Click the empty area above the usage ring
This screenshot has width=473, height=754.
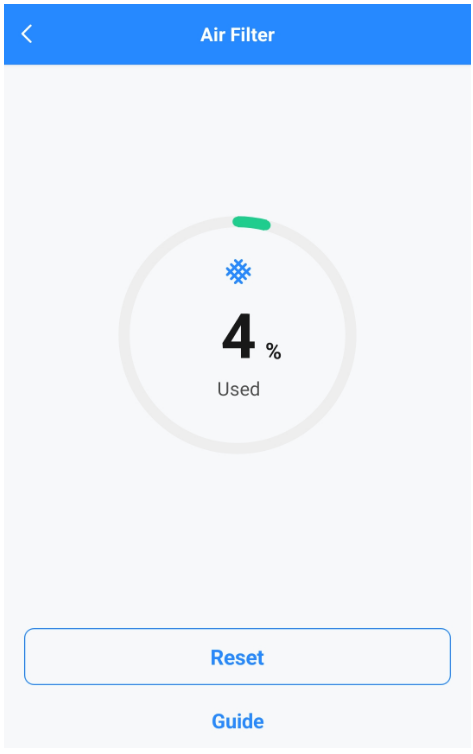(237, 139)
